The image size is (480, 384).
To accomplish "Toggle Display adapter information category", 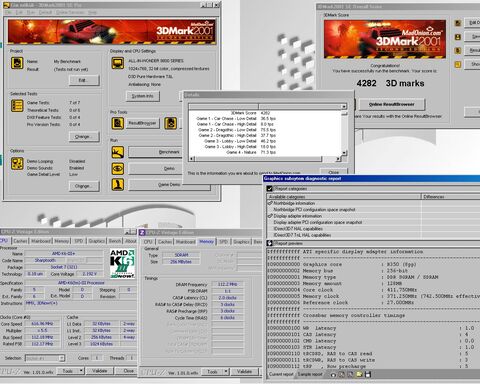I will [x=270, y=216].
